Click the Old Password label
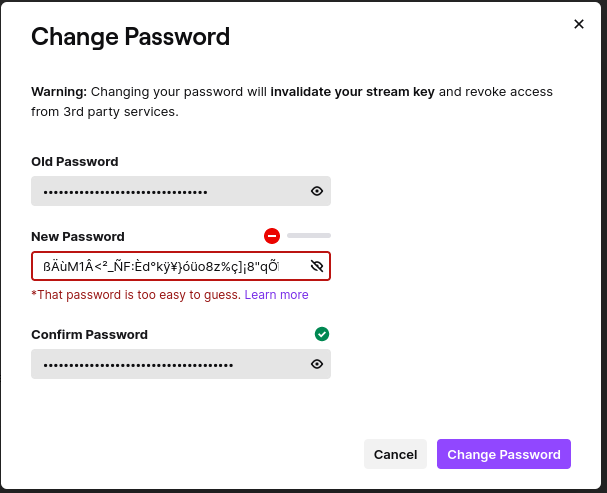The width and height of the screenshot is (607, 493). pyautogui.click(x=75, y=161)
